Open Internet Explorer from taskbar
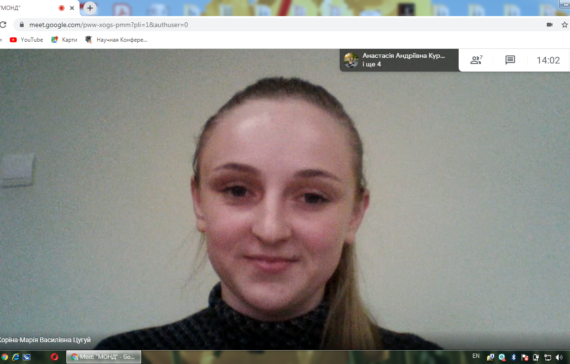The image size is (570, 364). [x=16, y=357]
